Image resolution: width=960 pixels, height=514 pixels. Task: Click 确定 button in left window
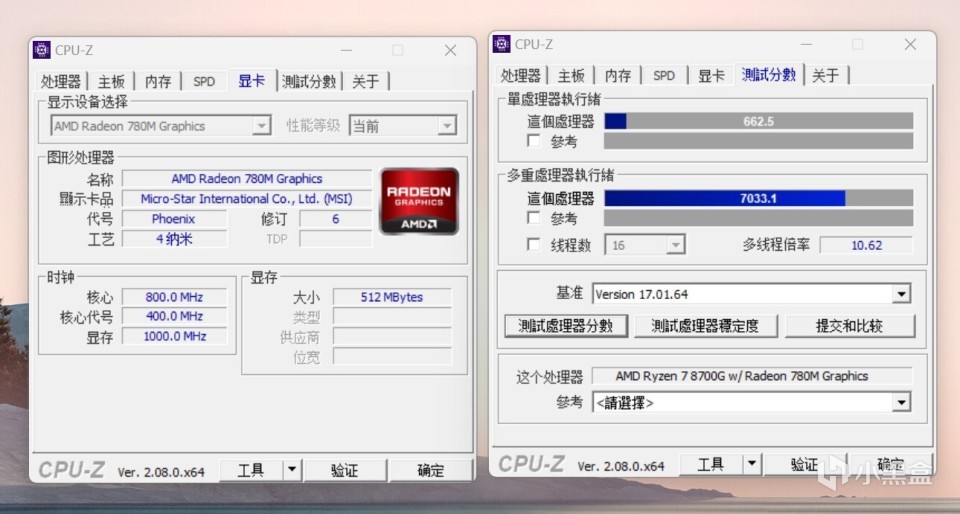[x=430, y=471]
